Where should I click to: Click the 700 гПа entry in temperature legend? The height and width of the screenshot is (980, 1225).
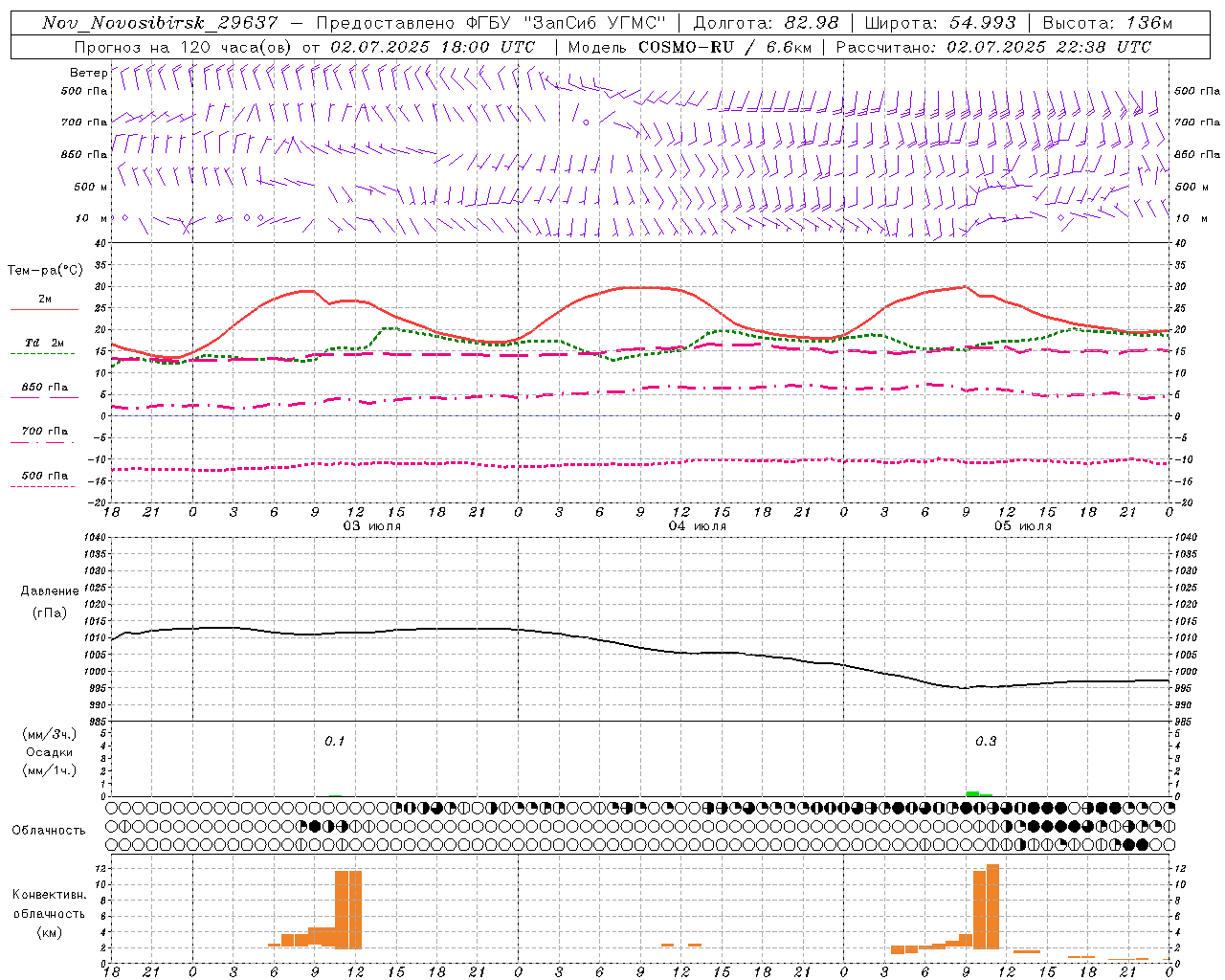(x=44, y=434)
